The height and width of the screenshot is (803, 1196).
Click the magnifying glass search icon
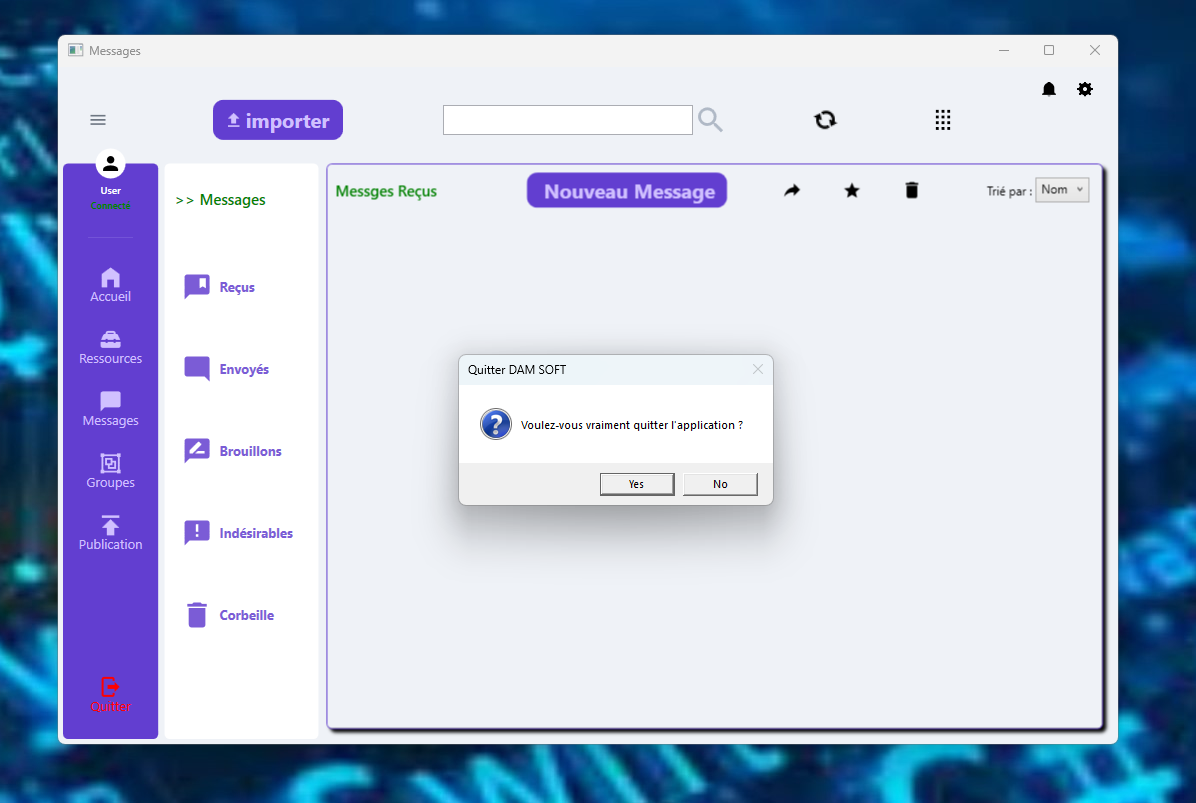pos(710,120)
